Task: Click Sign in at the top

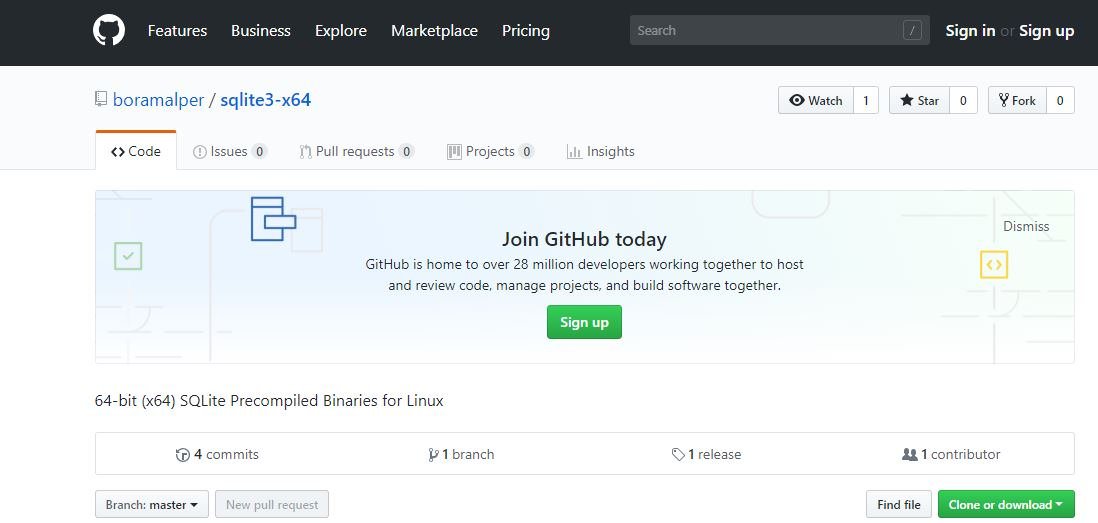Action: point(970,31)
